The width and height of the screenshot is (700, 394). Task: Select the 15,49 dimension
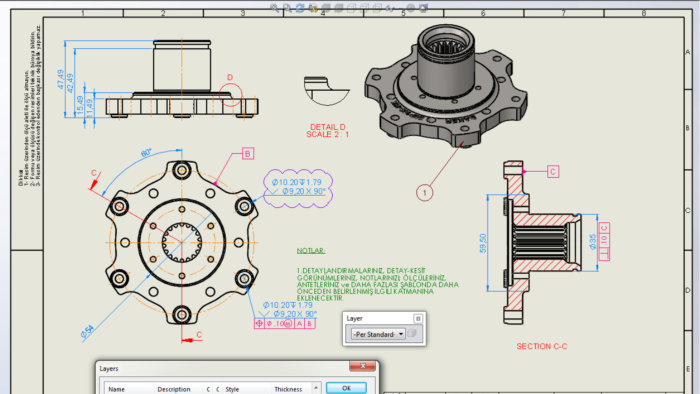point(80,106)
